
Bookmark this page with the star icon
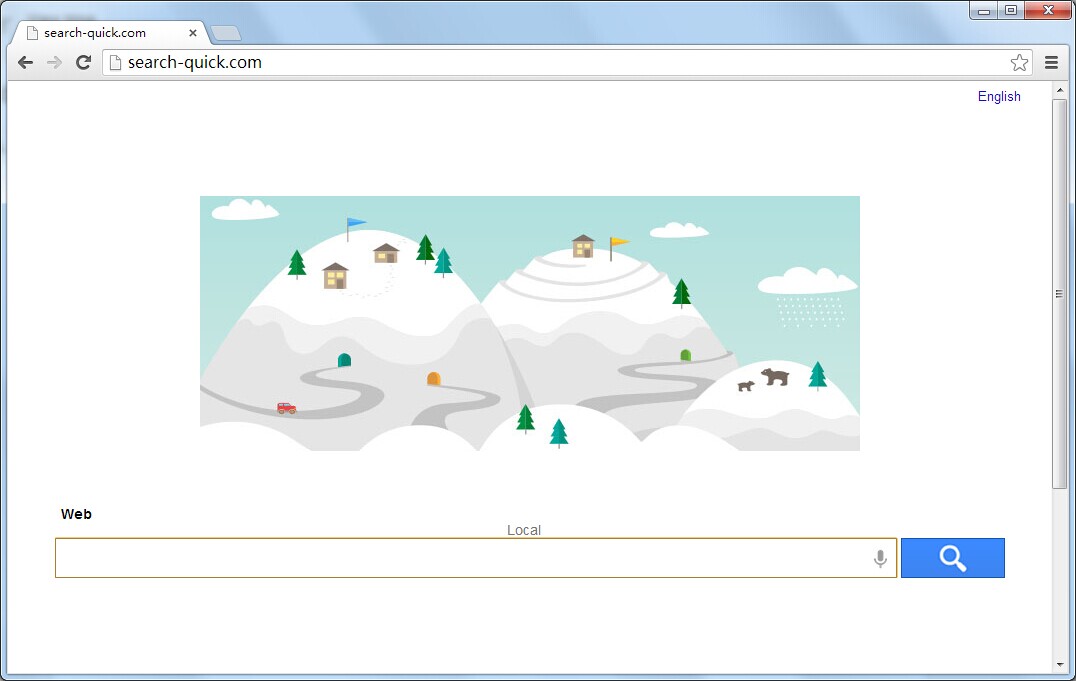click(x=1019, y=62)
